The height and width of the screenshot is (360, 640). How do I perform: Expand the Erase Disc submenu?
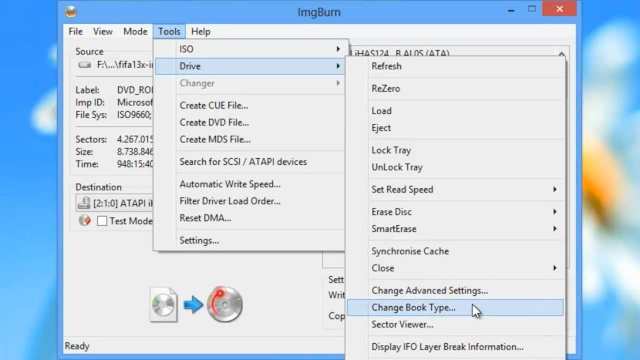point(455,212)
